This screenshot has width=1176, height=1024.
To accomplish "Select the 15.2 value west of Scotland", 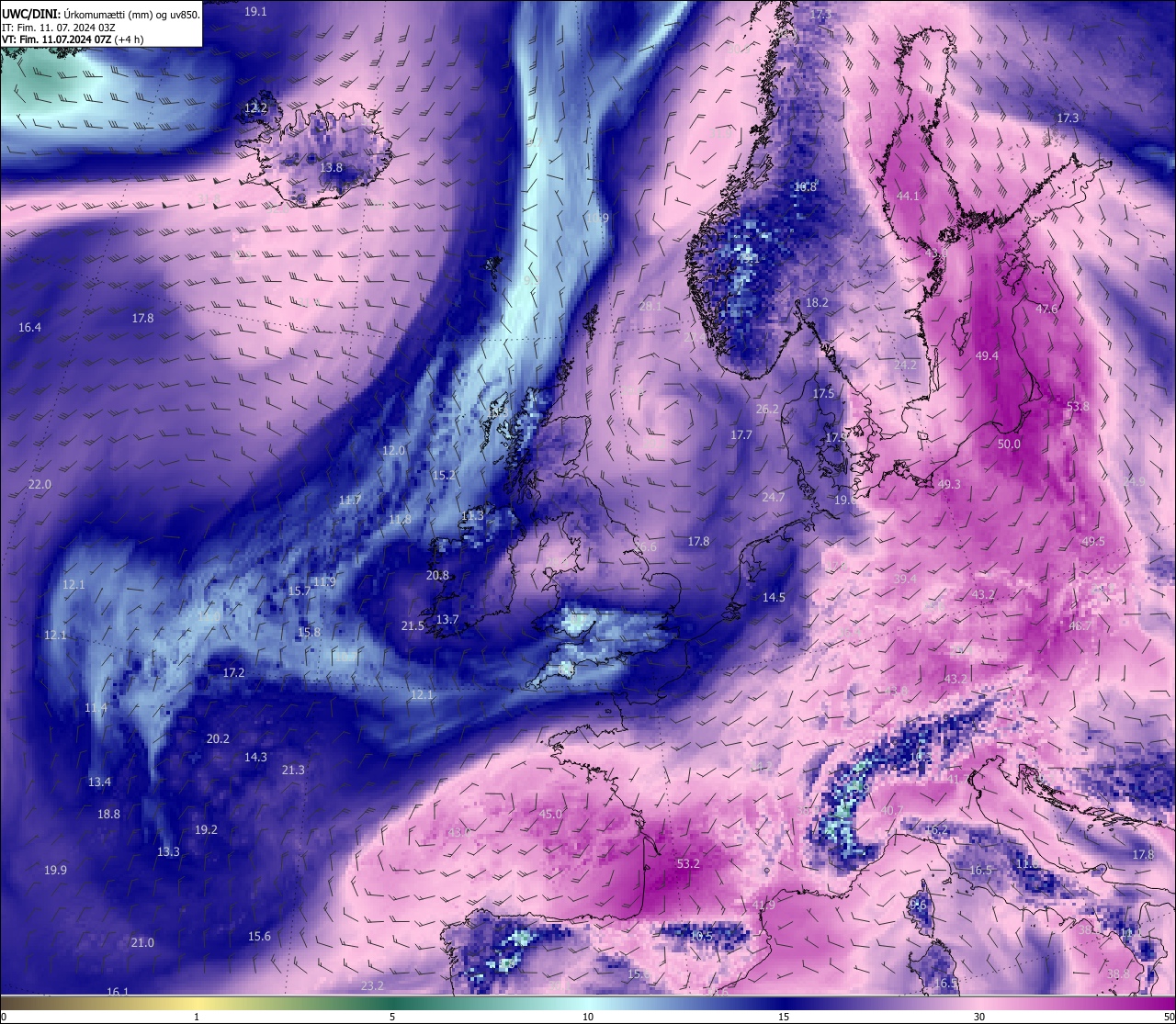I will (444, 476).
